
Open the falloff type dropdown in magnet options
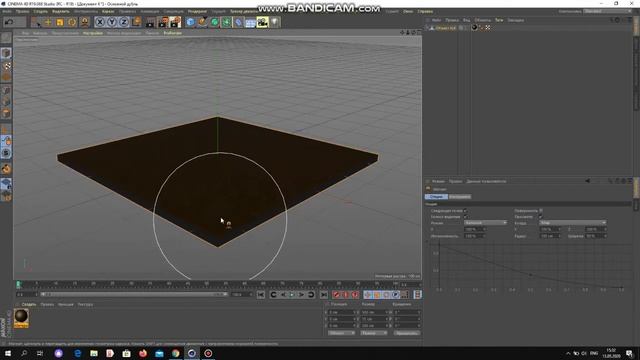click(572, 223)
